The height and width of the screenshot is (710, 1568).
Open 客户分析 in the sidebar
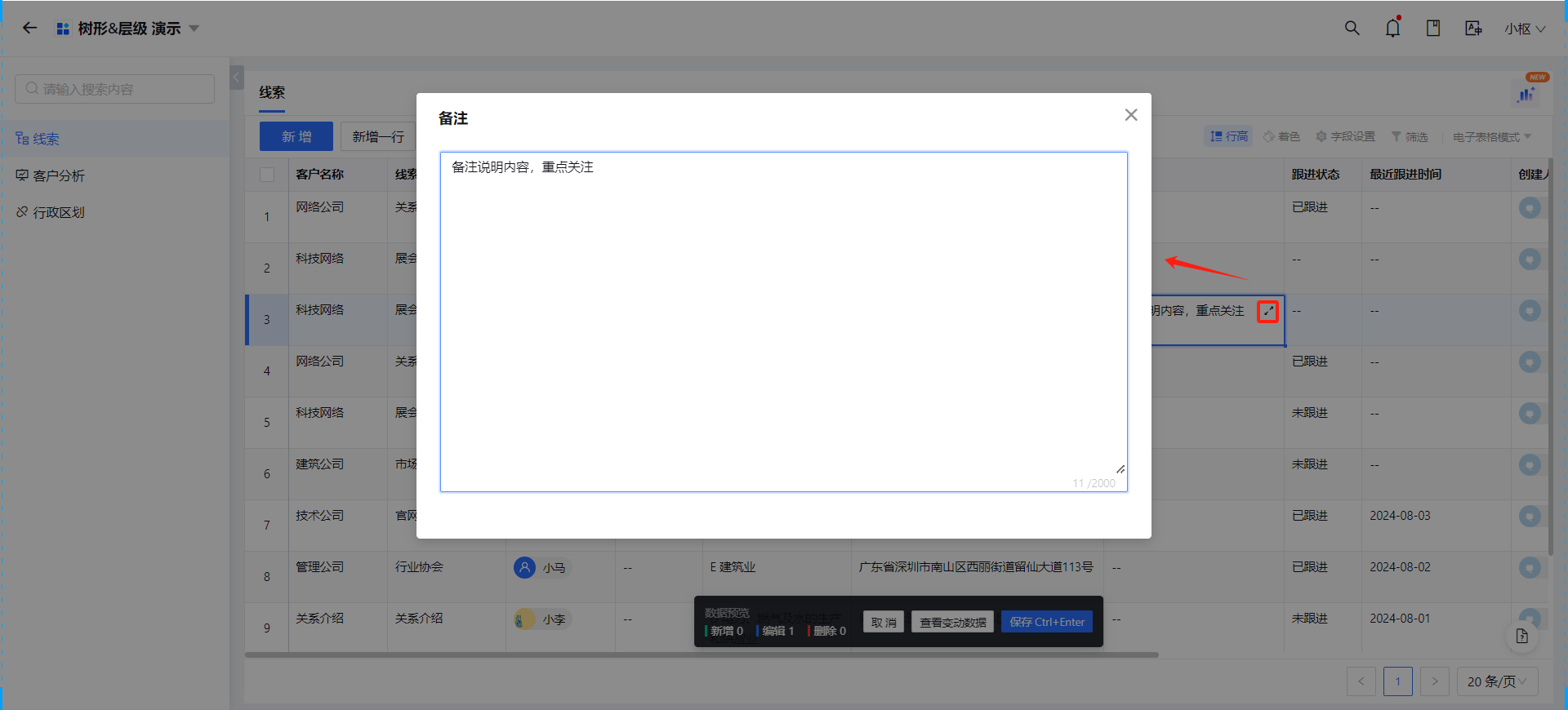click(x=114, y=175)
